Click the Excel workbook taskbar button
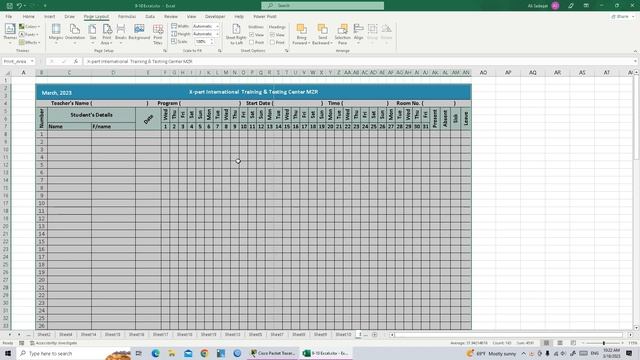 pyautogui.click(x=325, y=353)
